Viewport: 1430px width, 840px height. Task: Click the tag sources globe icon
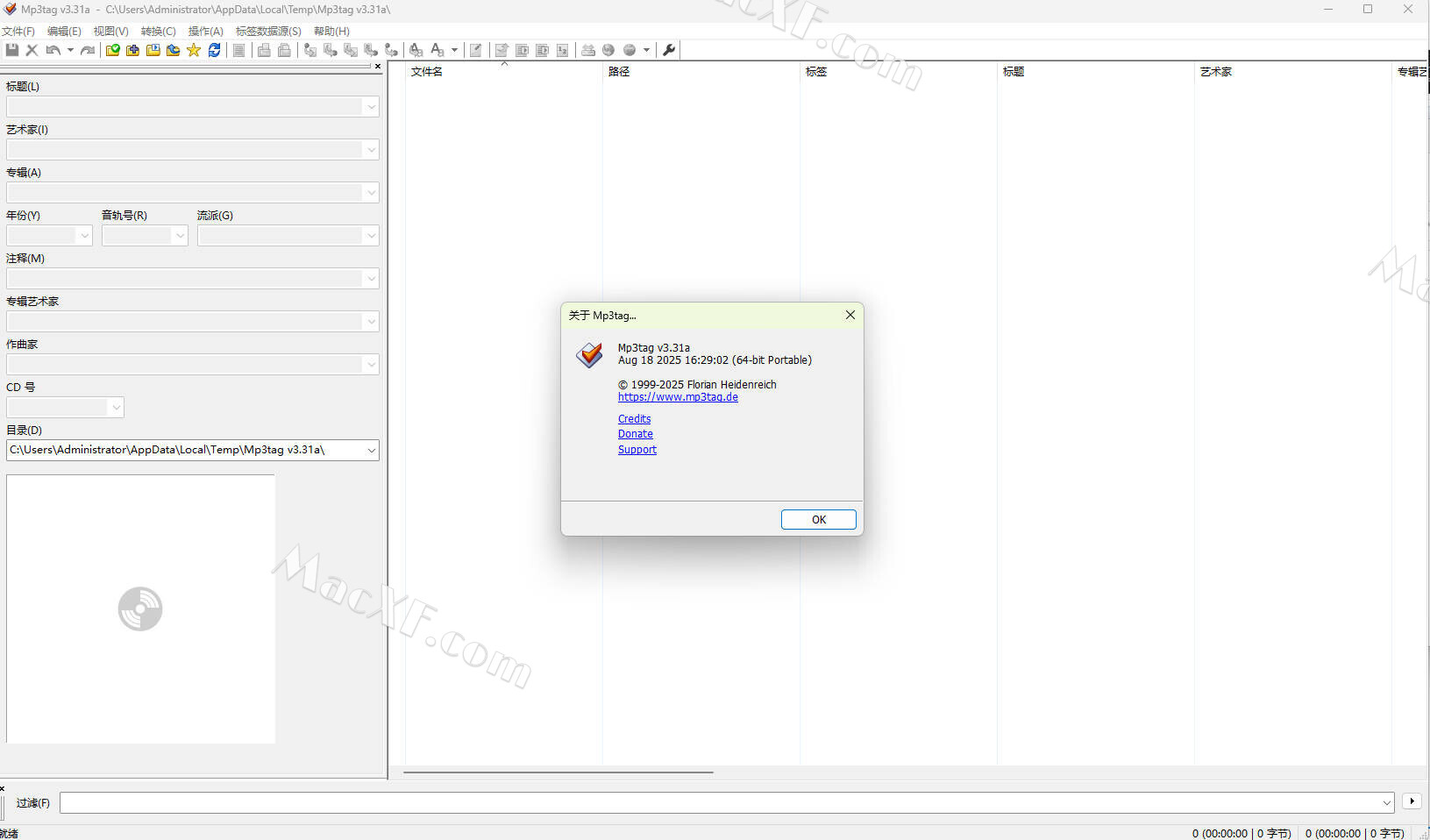(629, 50)
